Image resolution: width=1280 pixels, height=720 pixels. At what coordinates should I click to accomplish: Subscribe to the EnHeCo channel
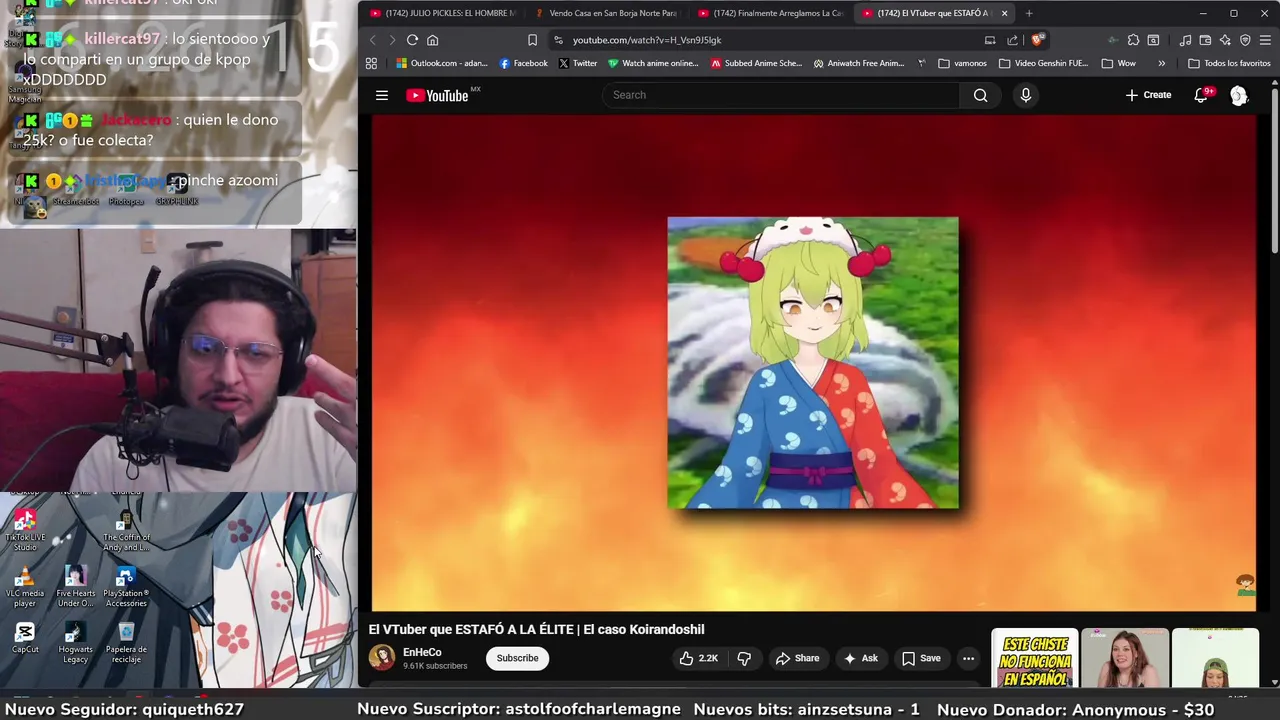[517, 658]
